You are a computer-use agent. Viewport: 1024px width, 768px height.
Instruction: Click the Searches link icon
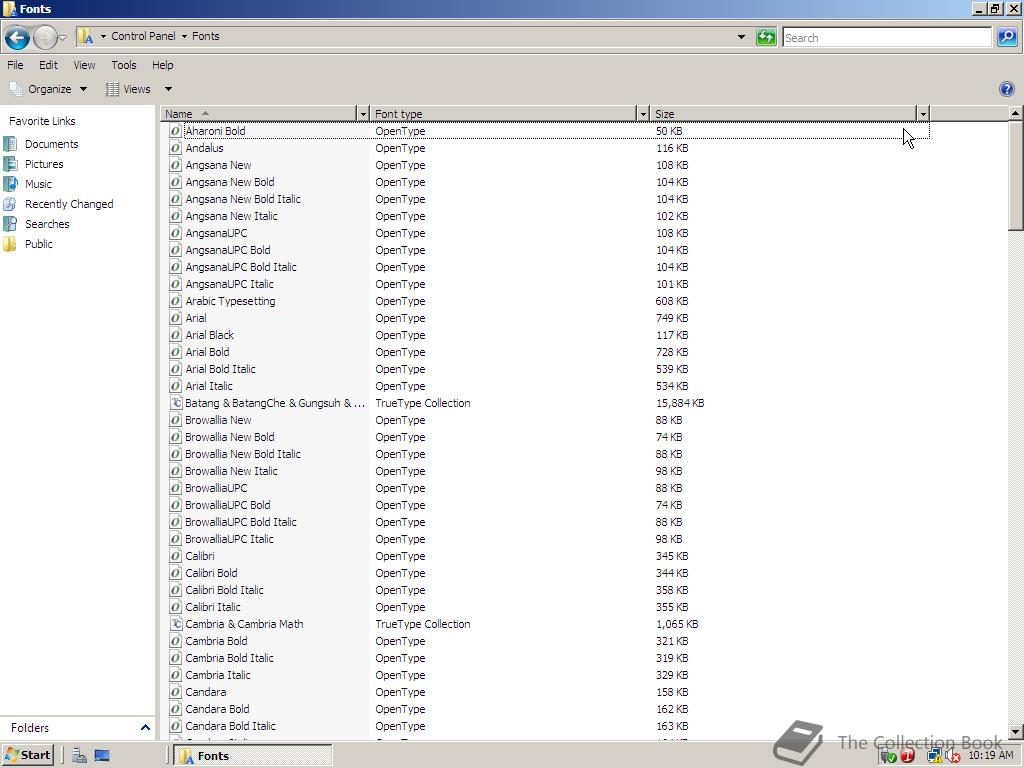10,223
